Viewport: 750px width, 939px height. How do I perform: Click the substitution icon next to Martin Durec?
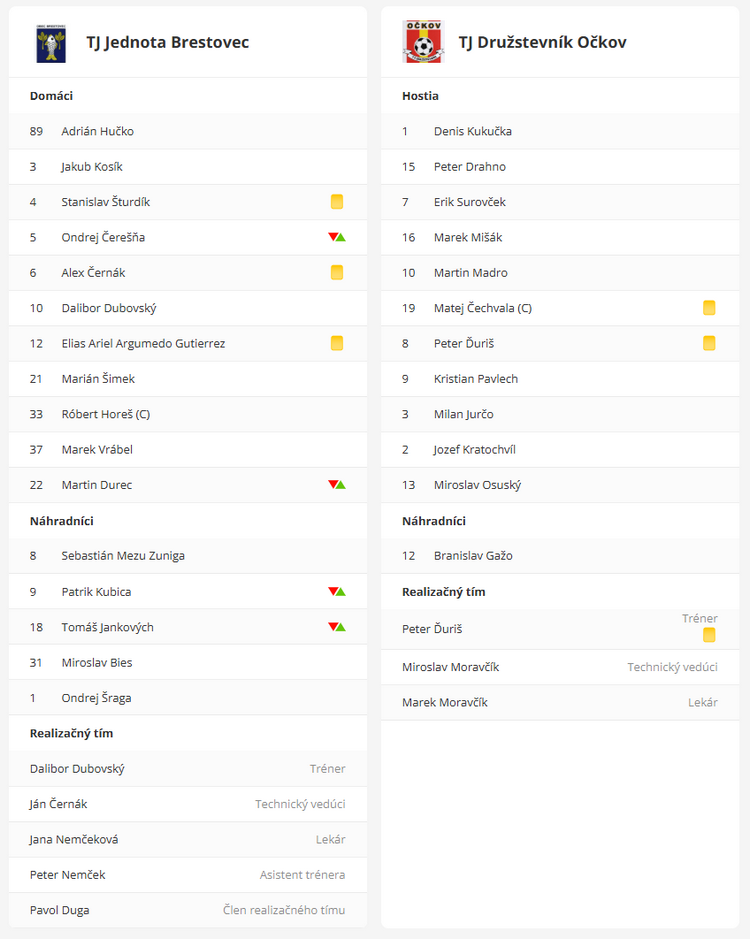[x=337, y=485]
